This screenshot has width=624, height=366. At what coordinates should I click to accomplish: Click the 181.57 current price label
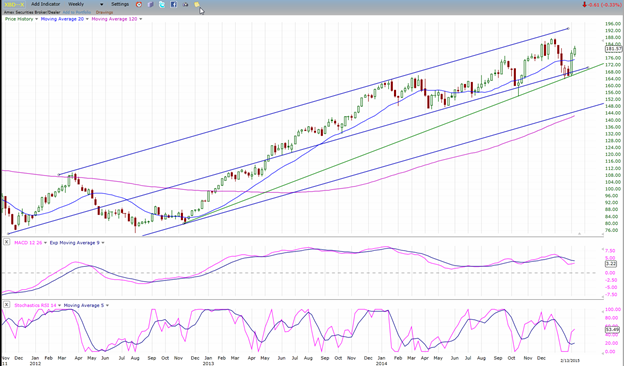[x=613, y=49]
